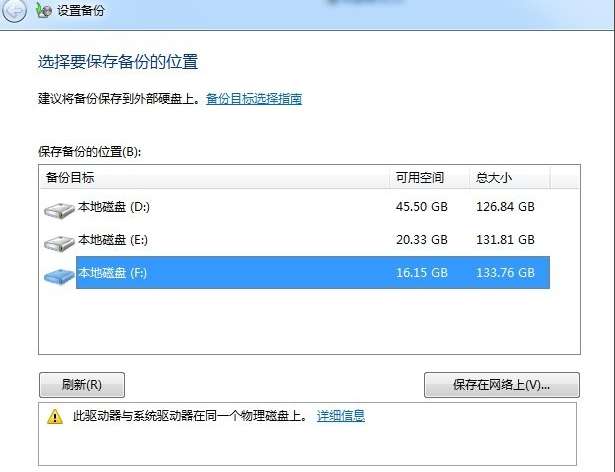Click the 126.84 GB total size cell
The height and width of the screenshot is (472, 615).
[505, 207]
